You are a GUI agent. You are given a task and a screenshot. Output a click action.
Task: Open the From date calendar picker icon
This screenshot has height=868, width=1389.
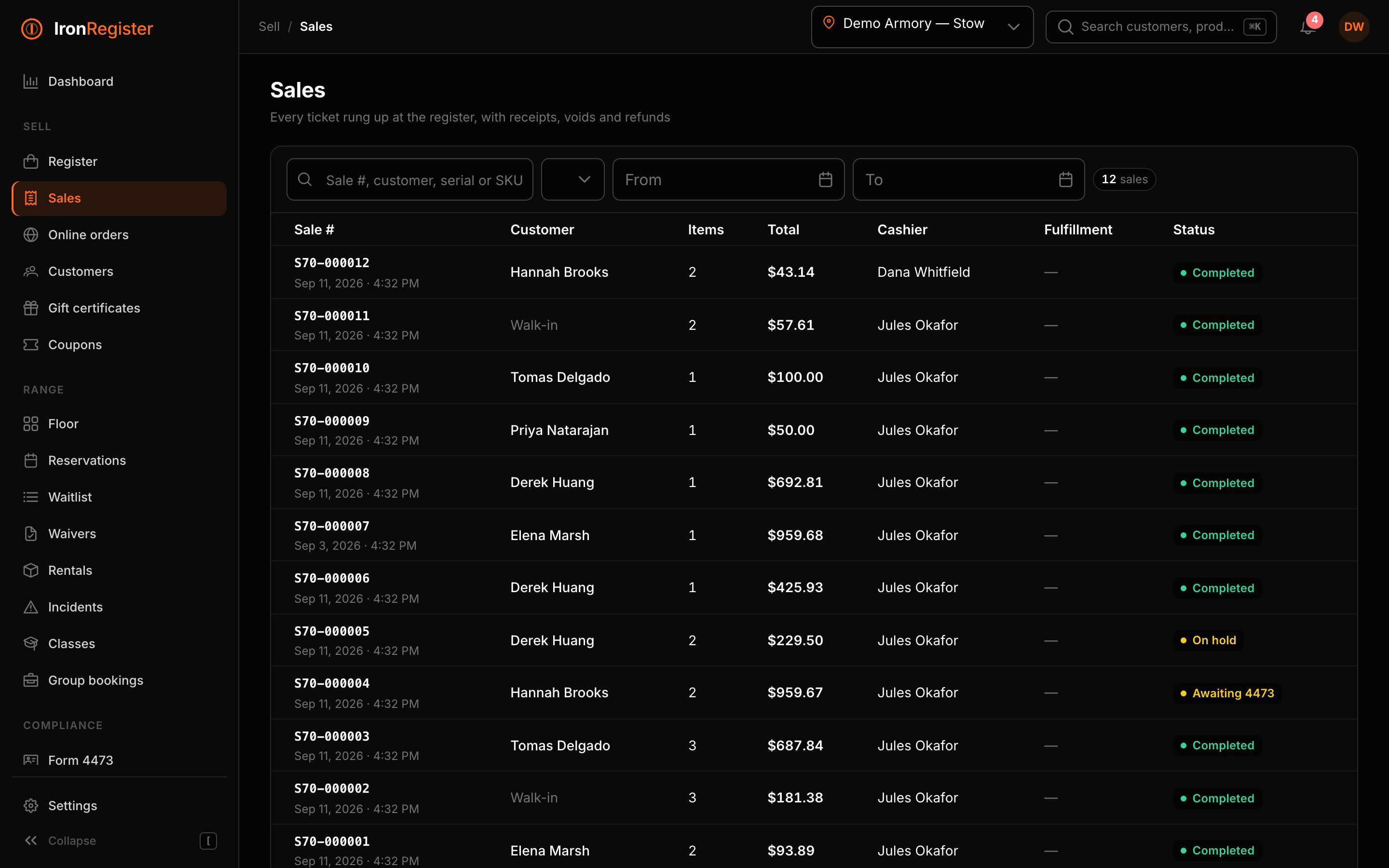click(825, 180)
